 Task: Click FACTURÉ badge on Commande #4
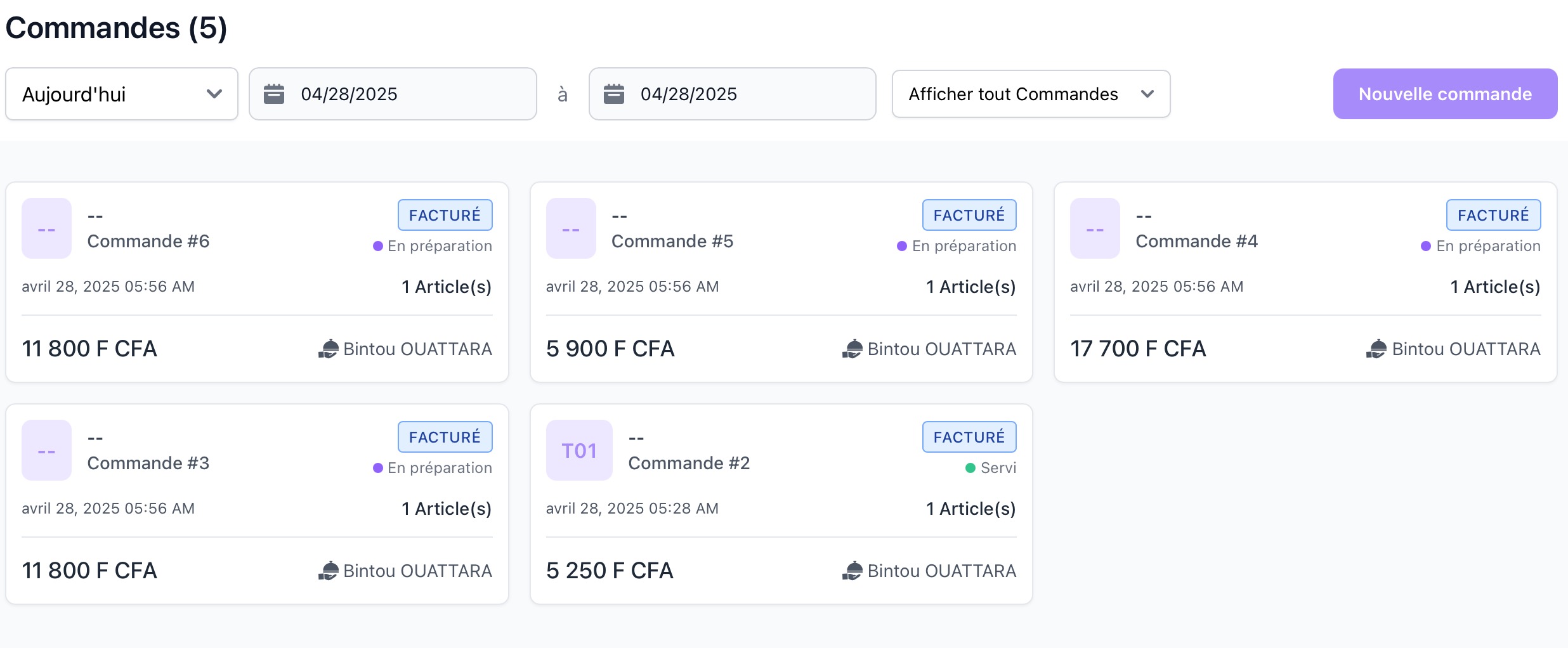coord(1493,215)
